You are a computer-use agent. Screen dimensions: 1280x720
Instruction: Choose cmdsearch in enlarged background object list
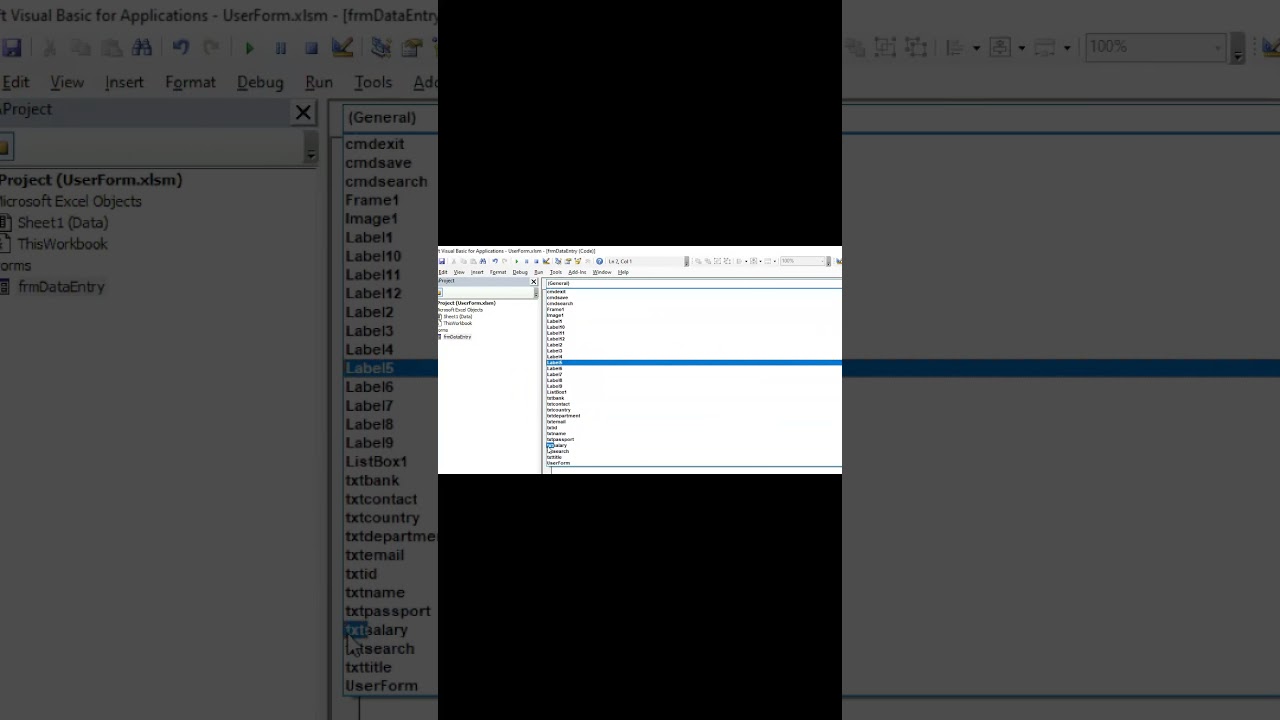pyautogui.click(x=386, y=181)
